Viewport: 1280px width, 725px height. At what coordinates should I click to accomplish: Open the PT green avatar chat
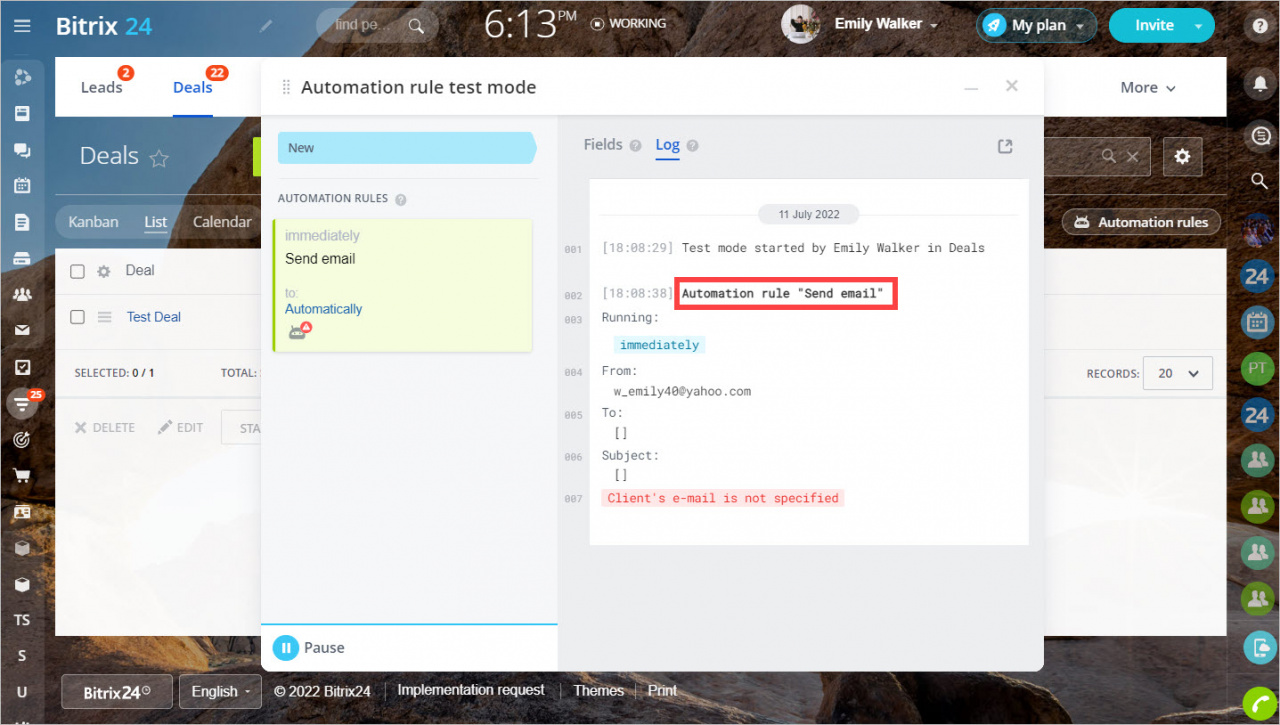(x=1257, y=368)
